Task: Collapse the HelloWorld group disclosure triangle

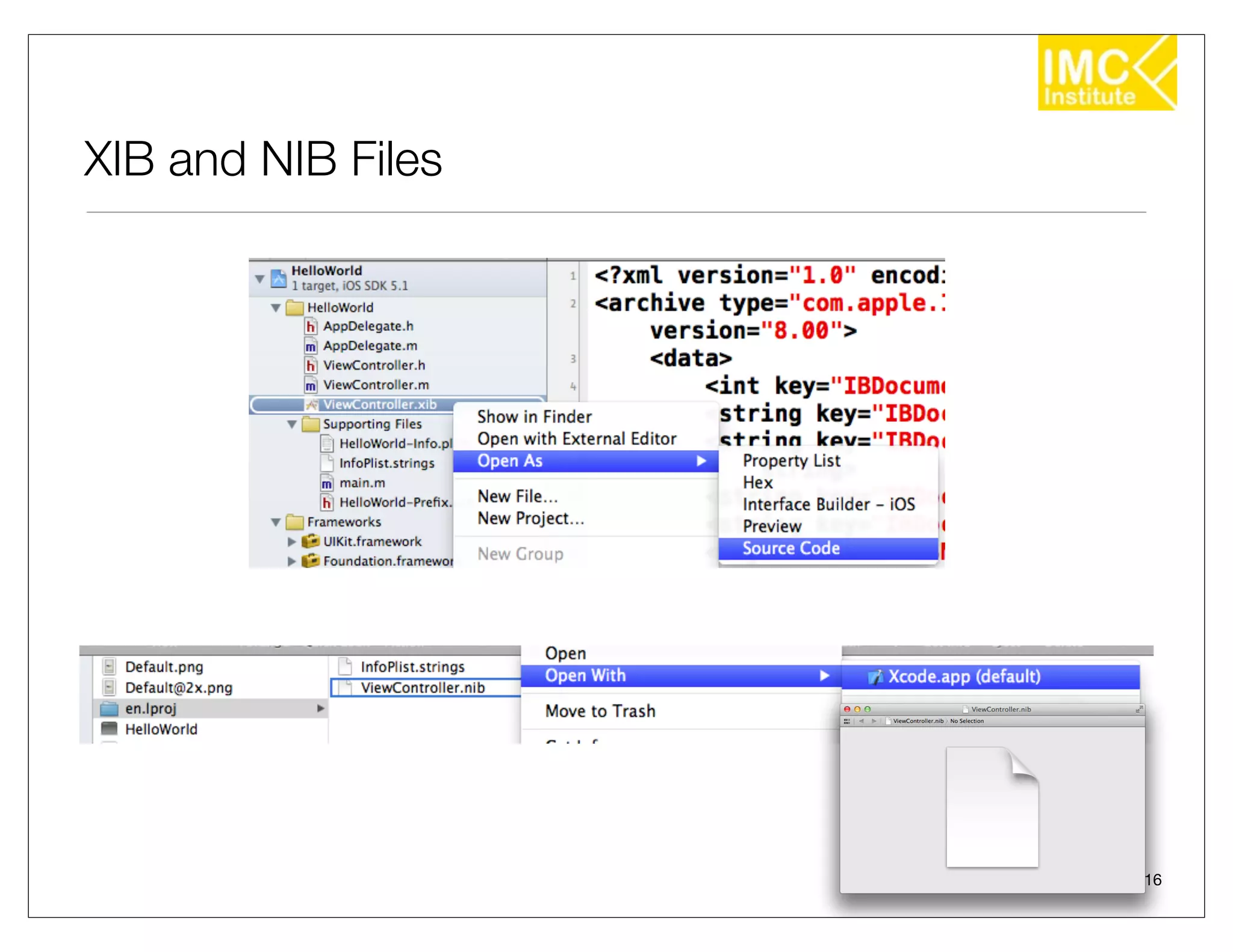Action: (276, 308)
